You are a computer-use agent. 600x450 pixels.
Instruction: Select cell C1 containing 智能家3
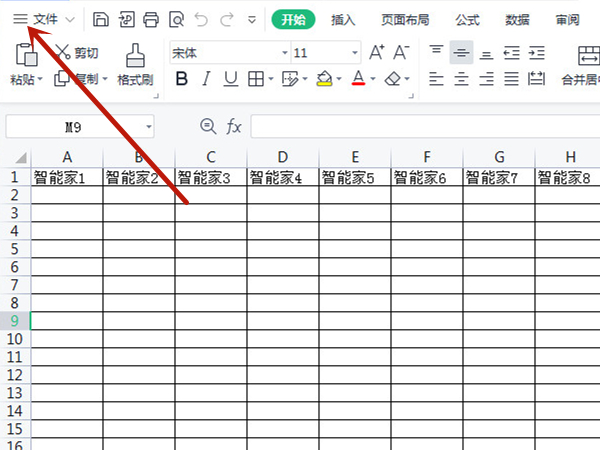[x=211, y=177]
